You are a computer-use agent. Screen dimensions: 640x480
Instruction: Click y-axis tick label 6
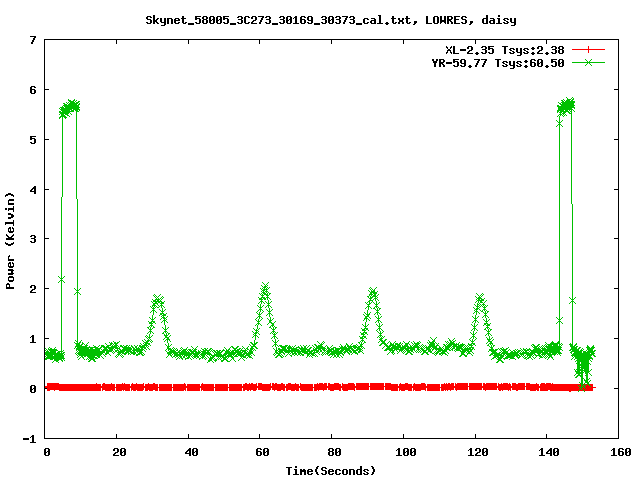pyautogui.click(x=33, y=90)
